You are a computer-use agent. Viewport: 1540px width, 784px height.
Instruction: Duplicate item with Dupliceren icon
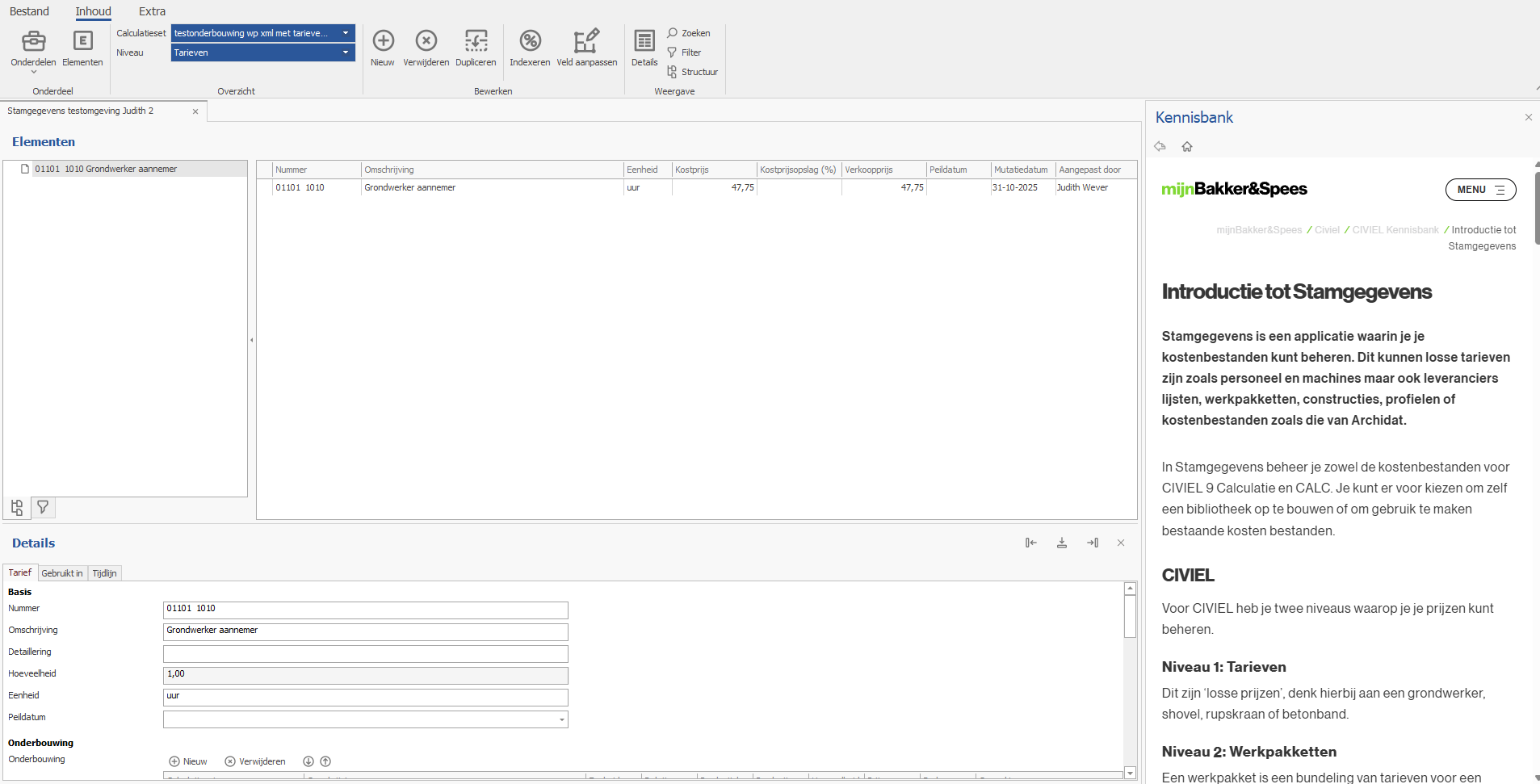476,48
